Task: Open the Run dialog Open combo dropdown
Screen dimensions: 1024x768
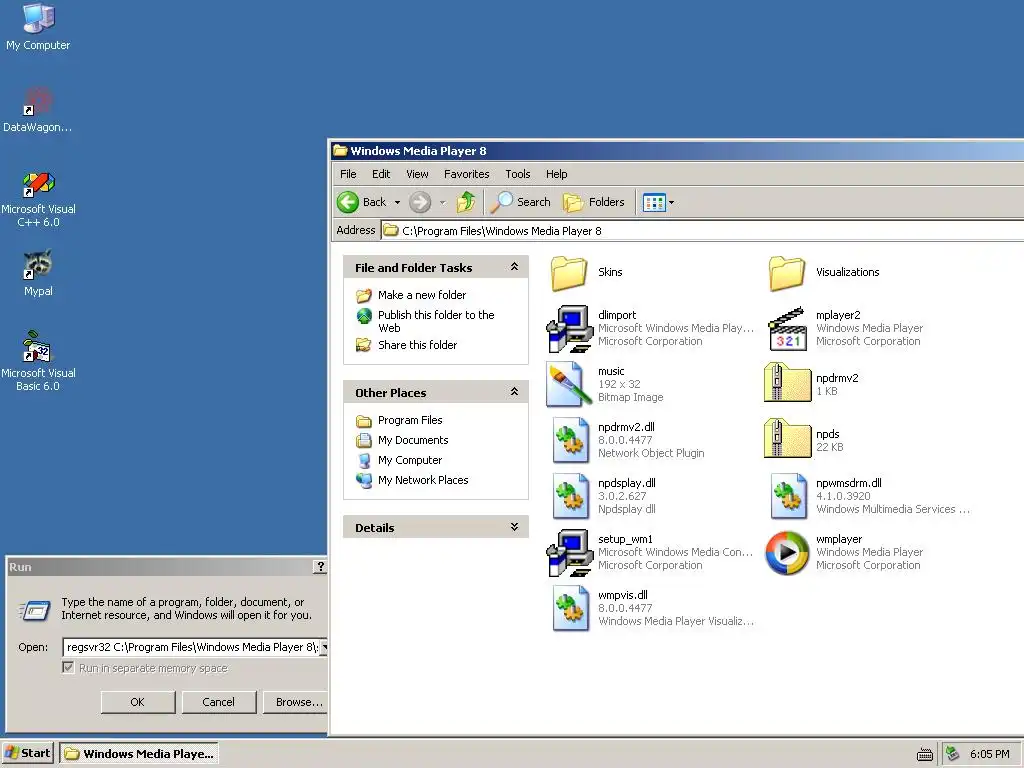Action: coord(323,647)
